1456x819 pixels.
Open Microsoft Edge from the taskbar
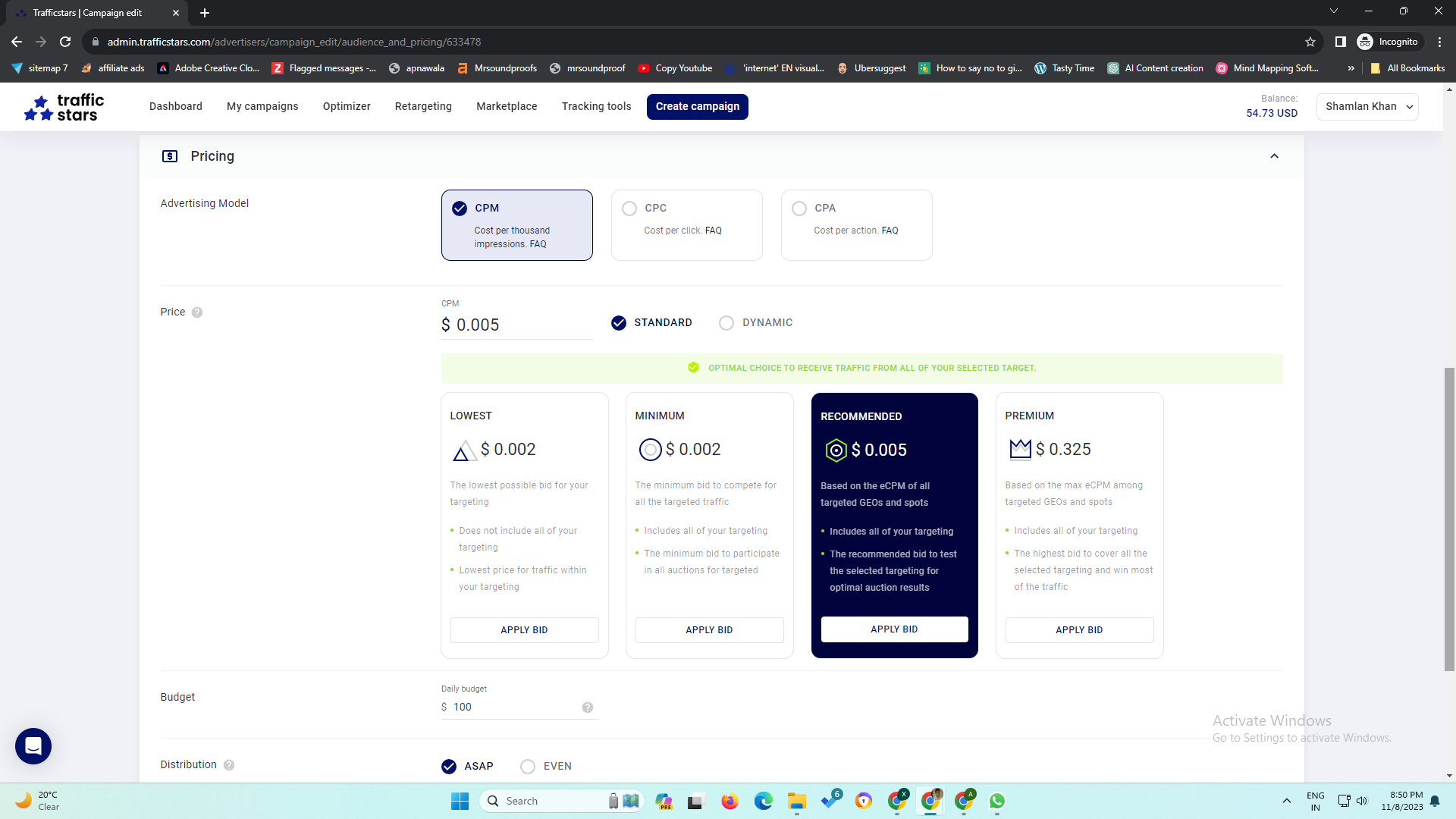pos(764,802)
